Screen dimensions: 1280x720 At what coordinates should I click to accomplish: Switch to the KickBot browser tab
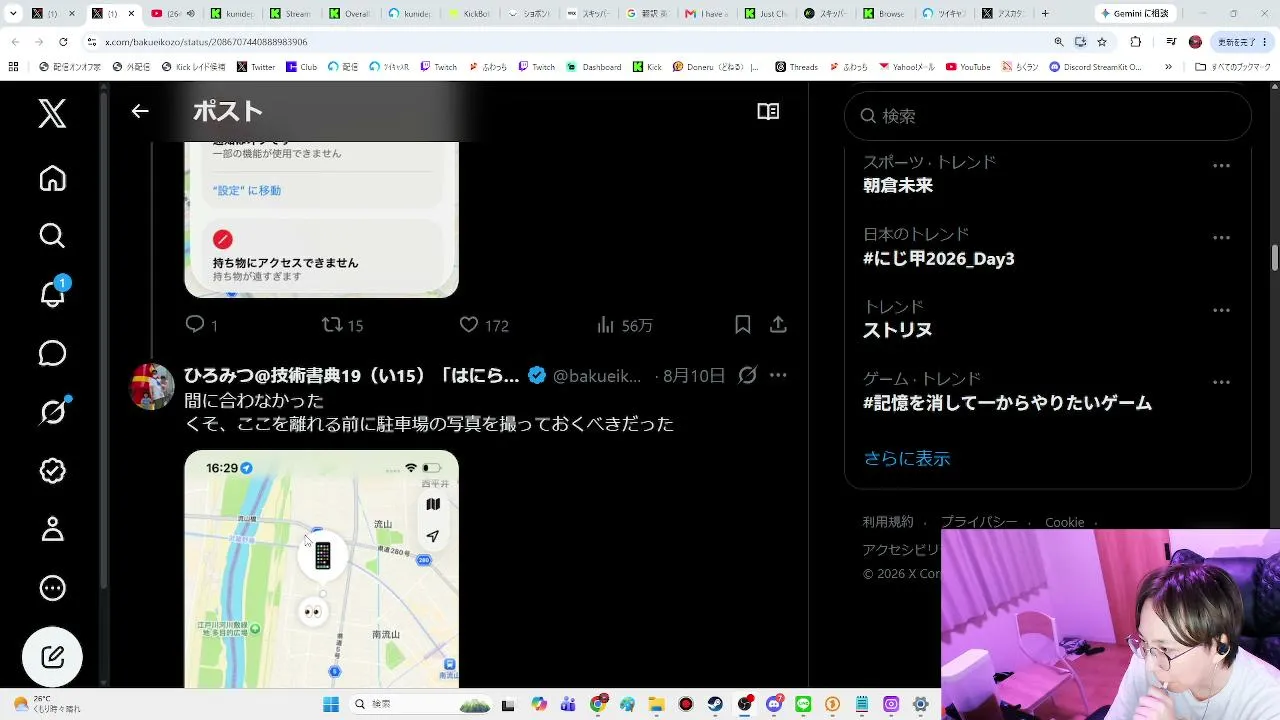(x=468, y=14)
